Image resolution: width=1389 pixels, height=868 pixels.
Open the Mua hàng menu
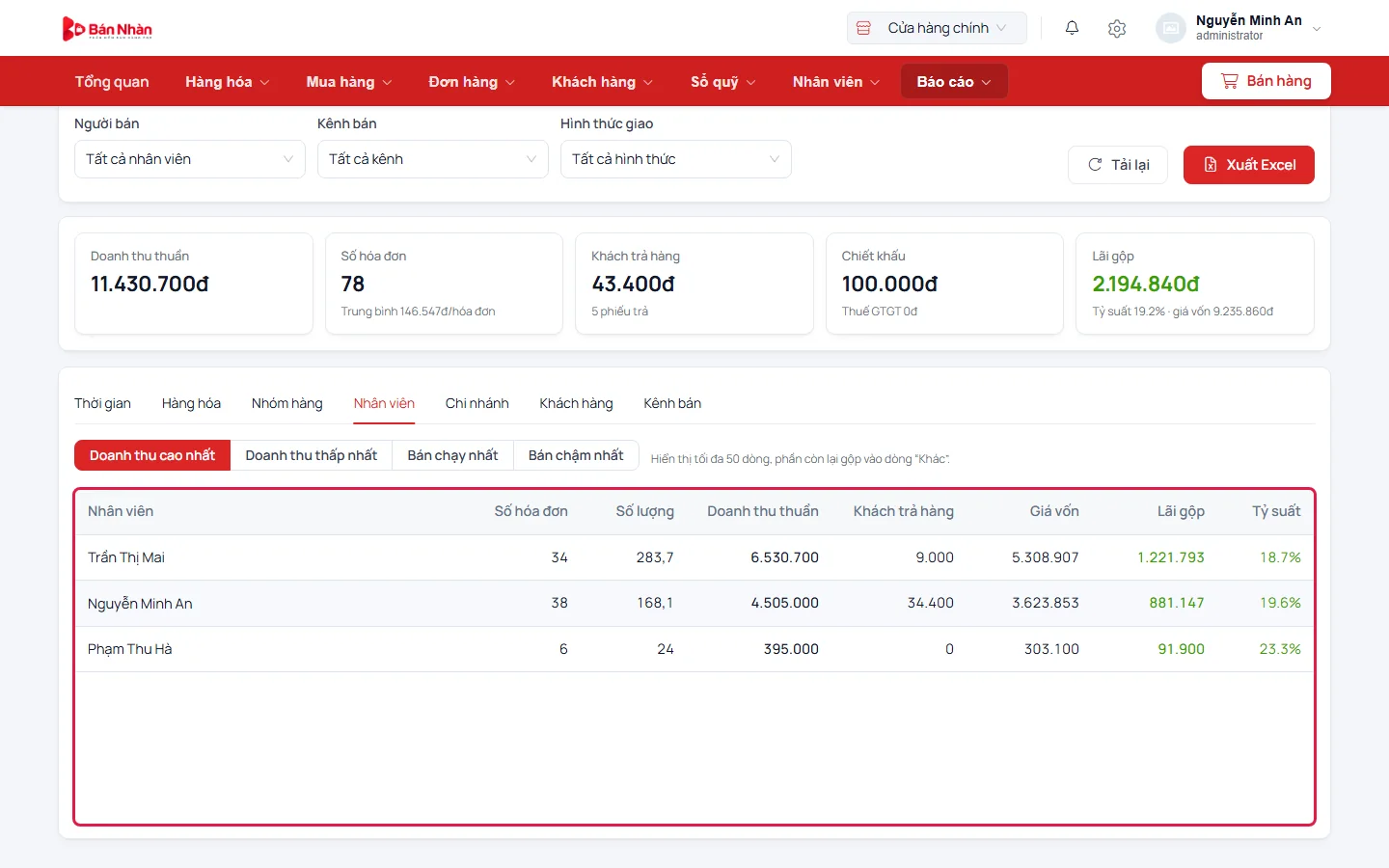pos(349,82)
